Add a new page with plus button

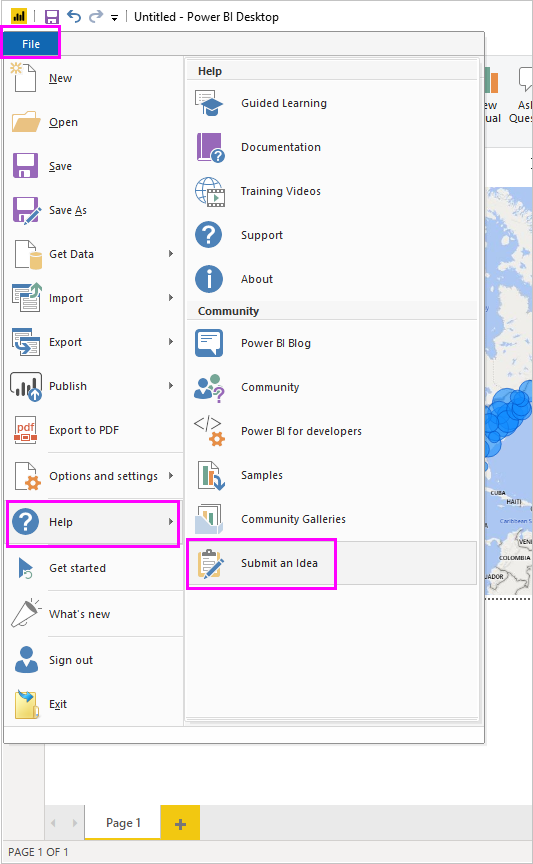point(180,824)
